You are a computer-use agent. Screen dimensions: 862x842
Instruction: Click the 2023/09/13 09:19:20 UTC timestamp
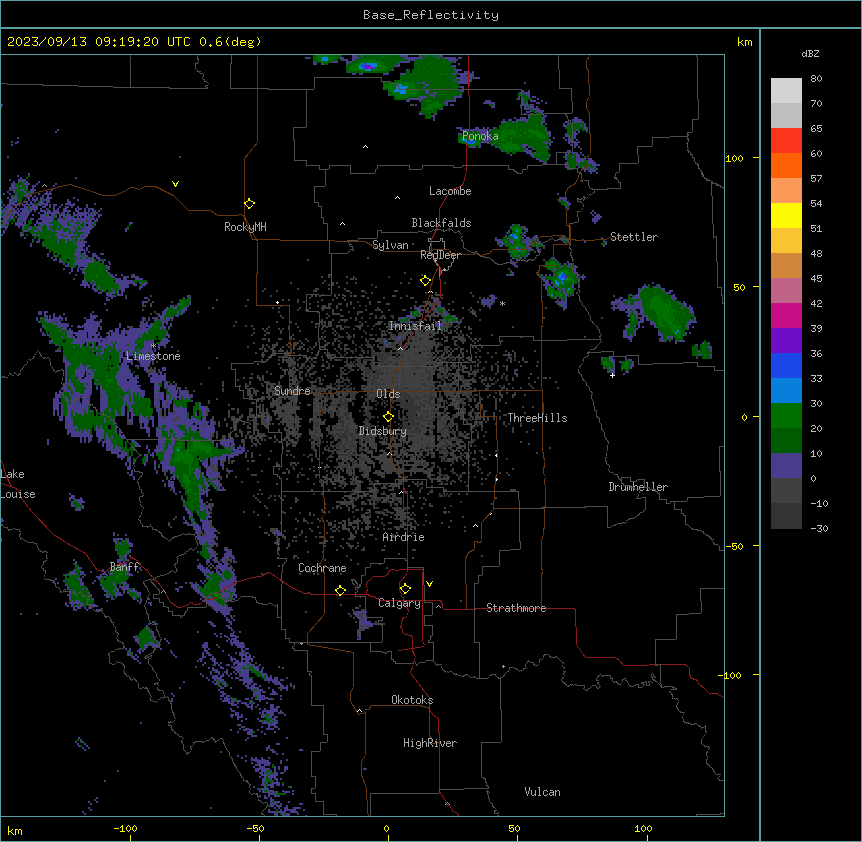pos(99,42)
